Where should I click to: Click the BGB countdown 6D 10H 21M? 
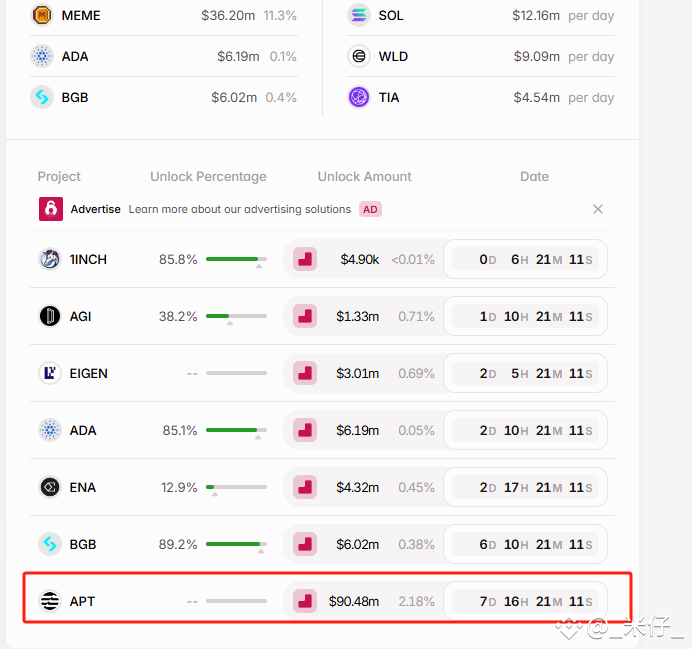pyautogui.click(x=525, y=544)
